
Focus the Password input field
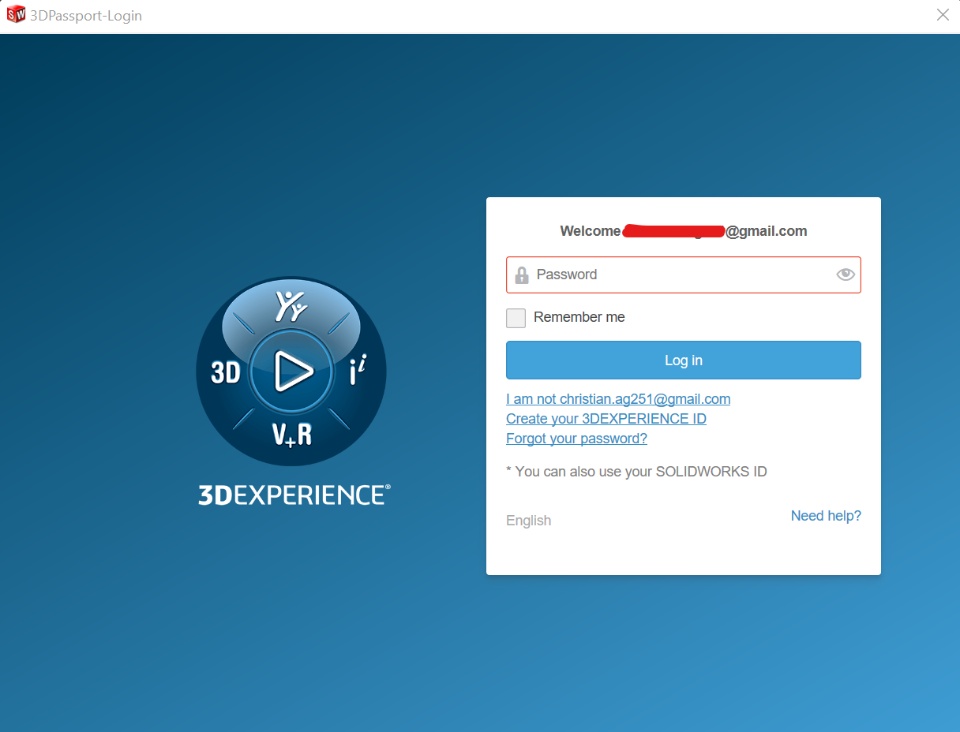(x=683, y=275)
